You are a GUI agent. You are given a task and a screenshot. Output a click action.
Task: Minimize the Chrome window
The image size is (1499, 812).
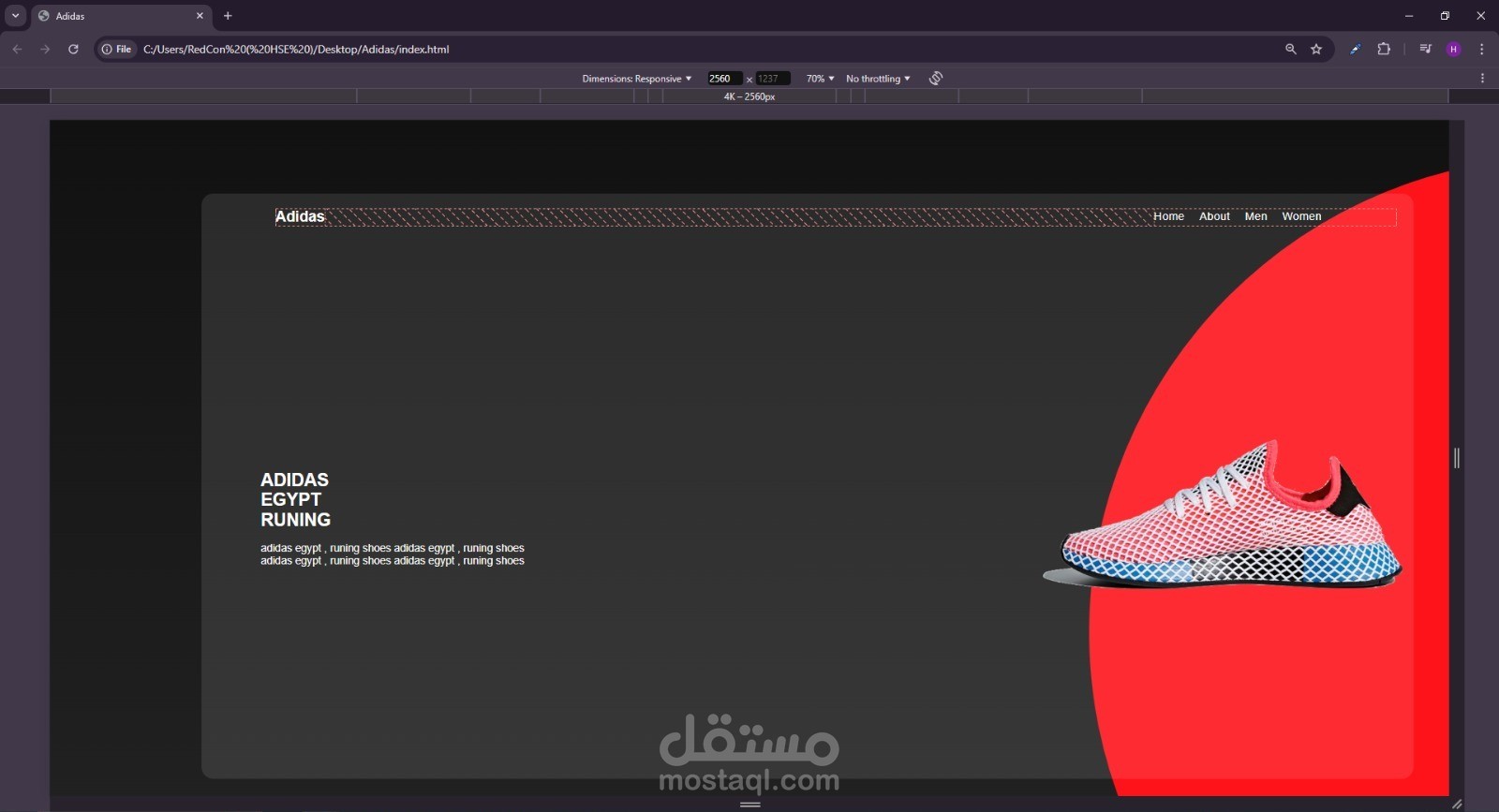(x=1409, y=16)
